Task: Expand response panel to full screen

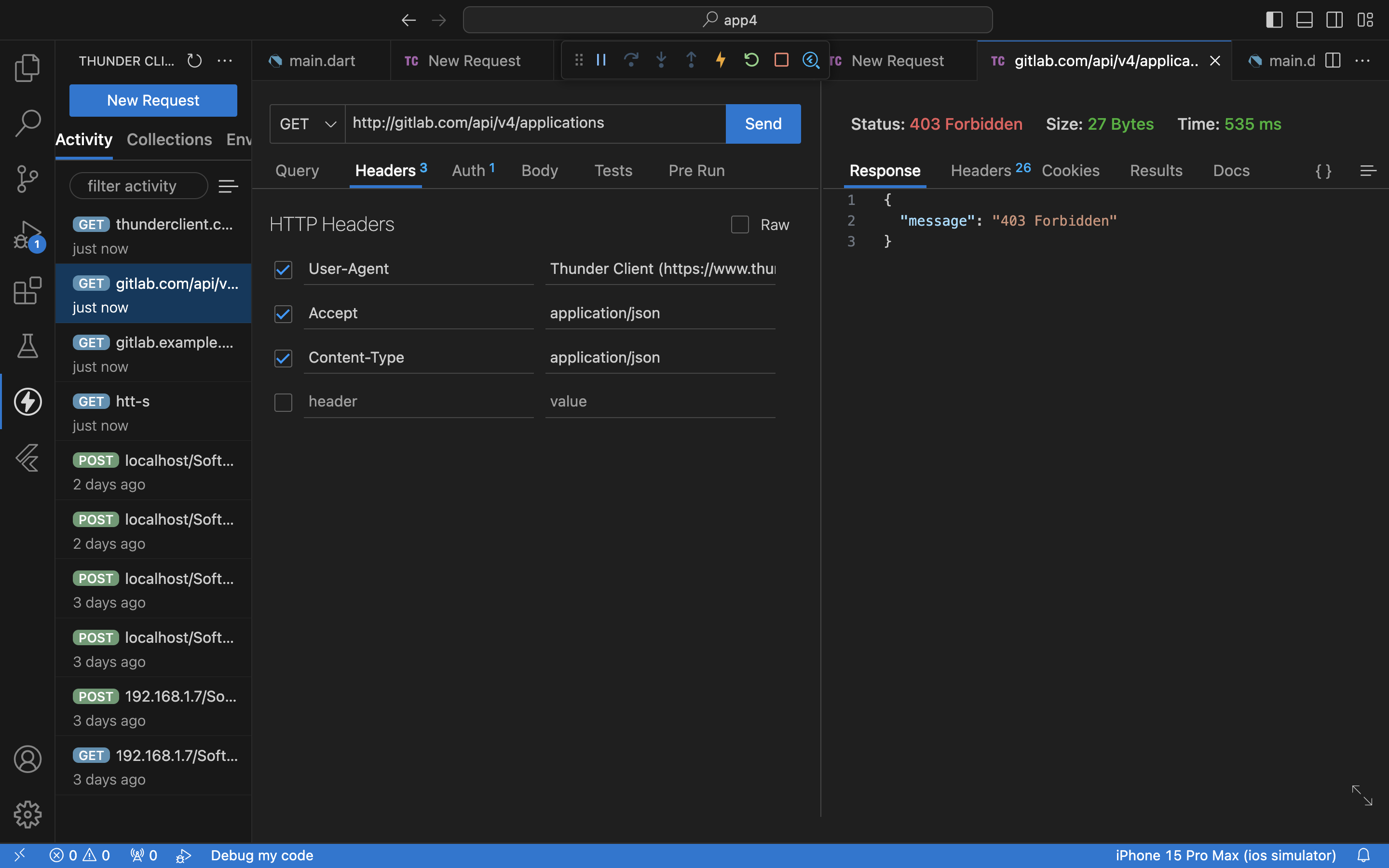Action: pyautogui.click(x=1362, y=795)
